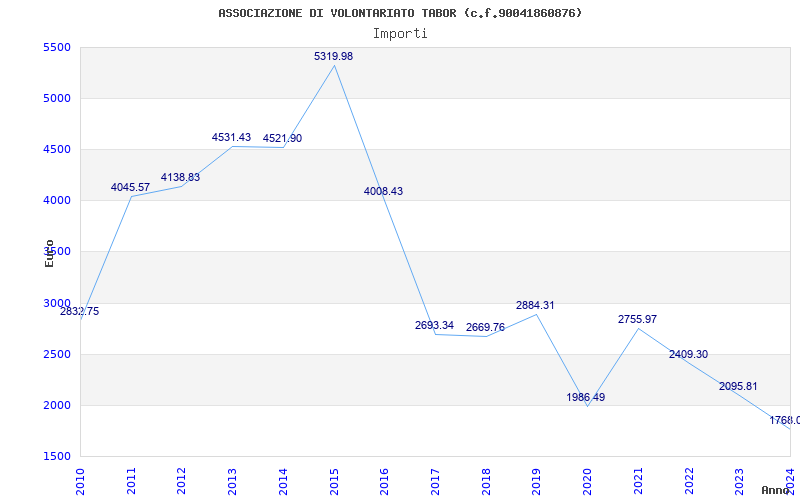
Task: Click the data label 2669.76
Action: (x=485, y=328)
